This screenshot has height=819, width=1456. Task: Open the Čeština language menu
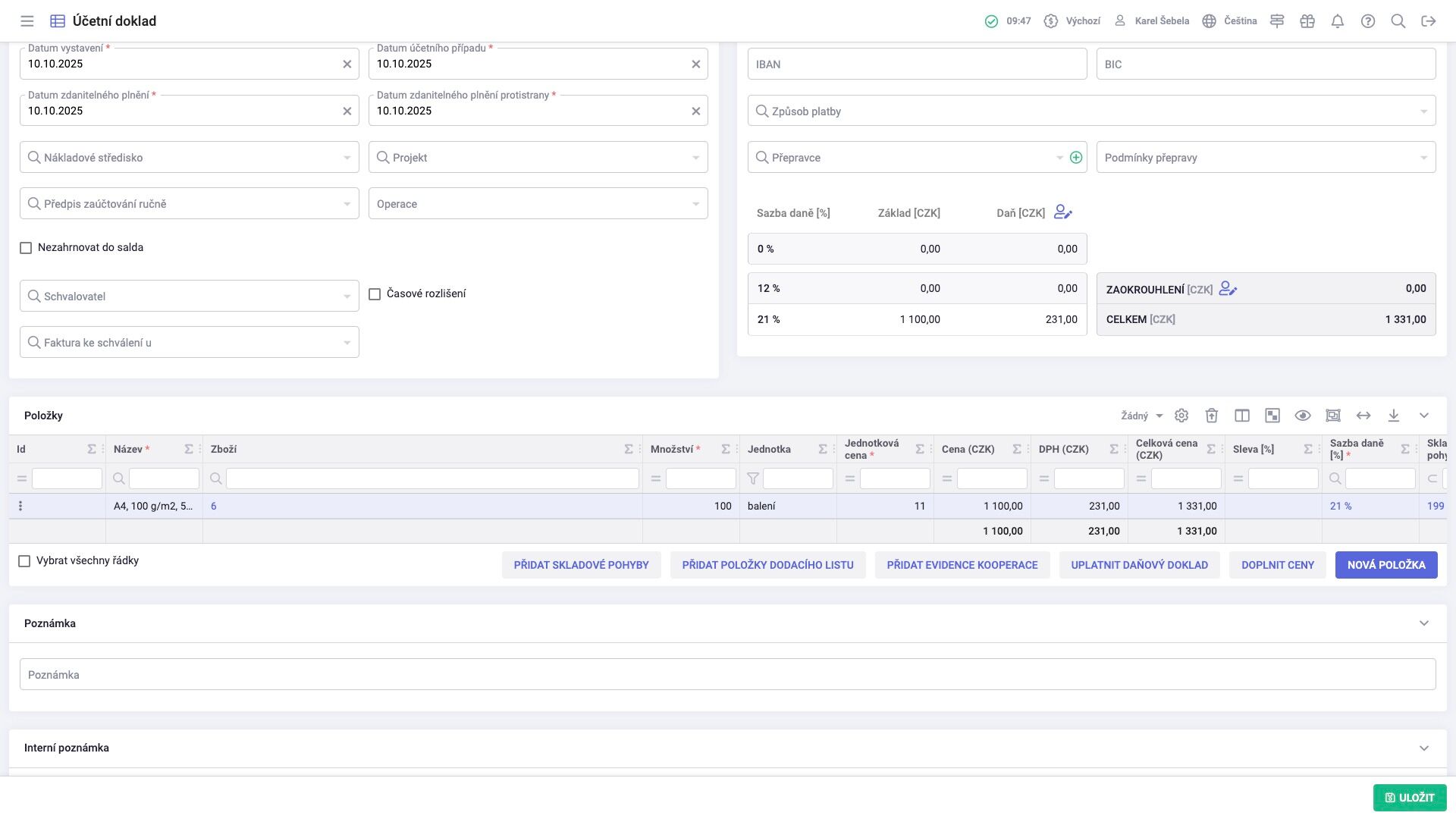[1230, 21]
